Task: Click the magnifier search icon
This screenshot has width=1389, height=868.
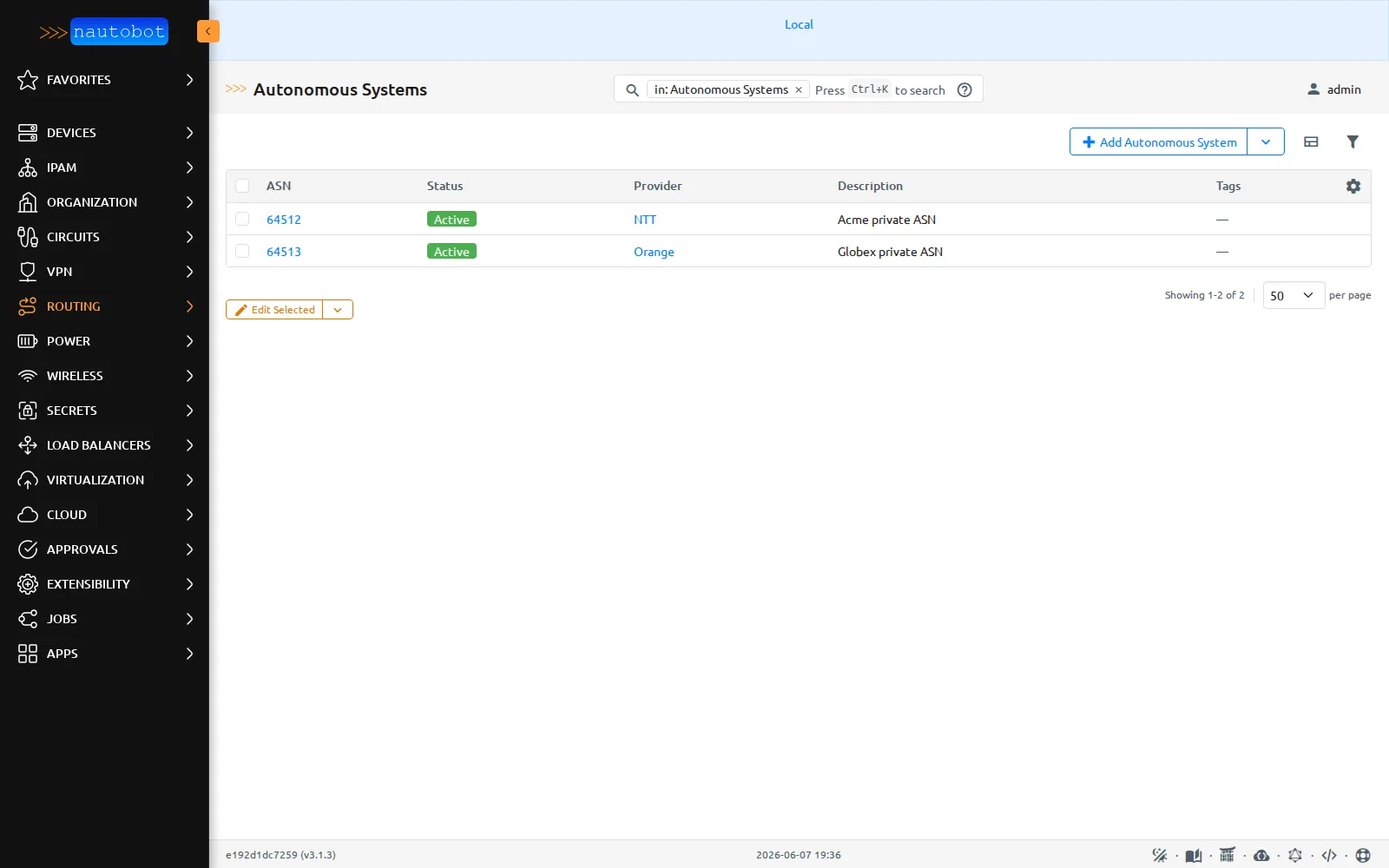Action: (632, 89)
